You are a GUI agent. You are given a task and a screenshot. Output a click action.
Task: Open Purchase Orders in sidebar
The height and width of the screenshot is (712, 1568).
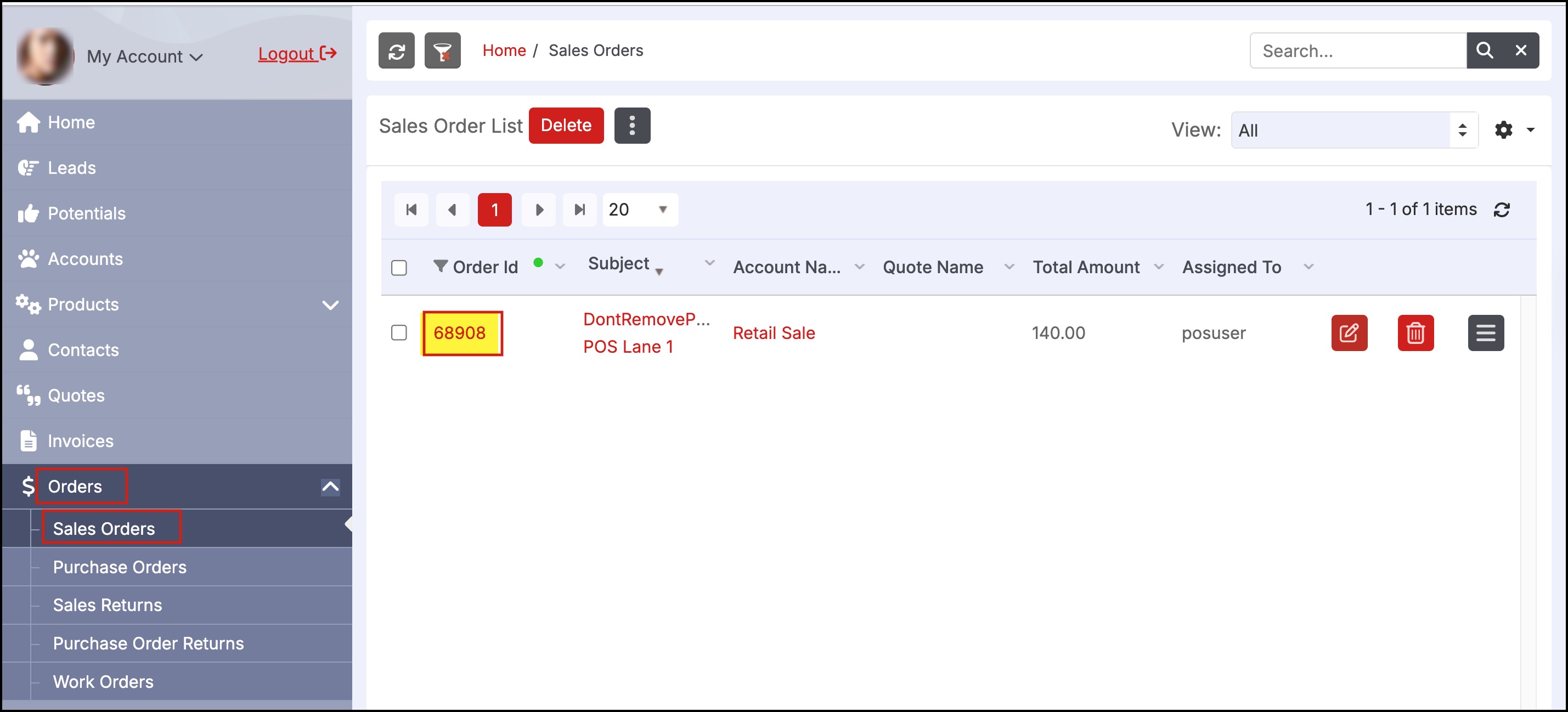click(119, 567)
